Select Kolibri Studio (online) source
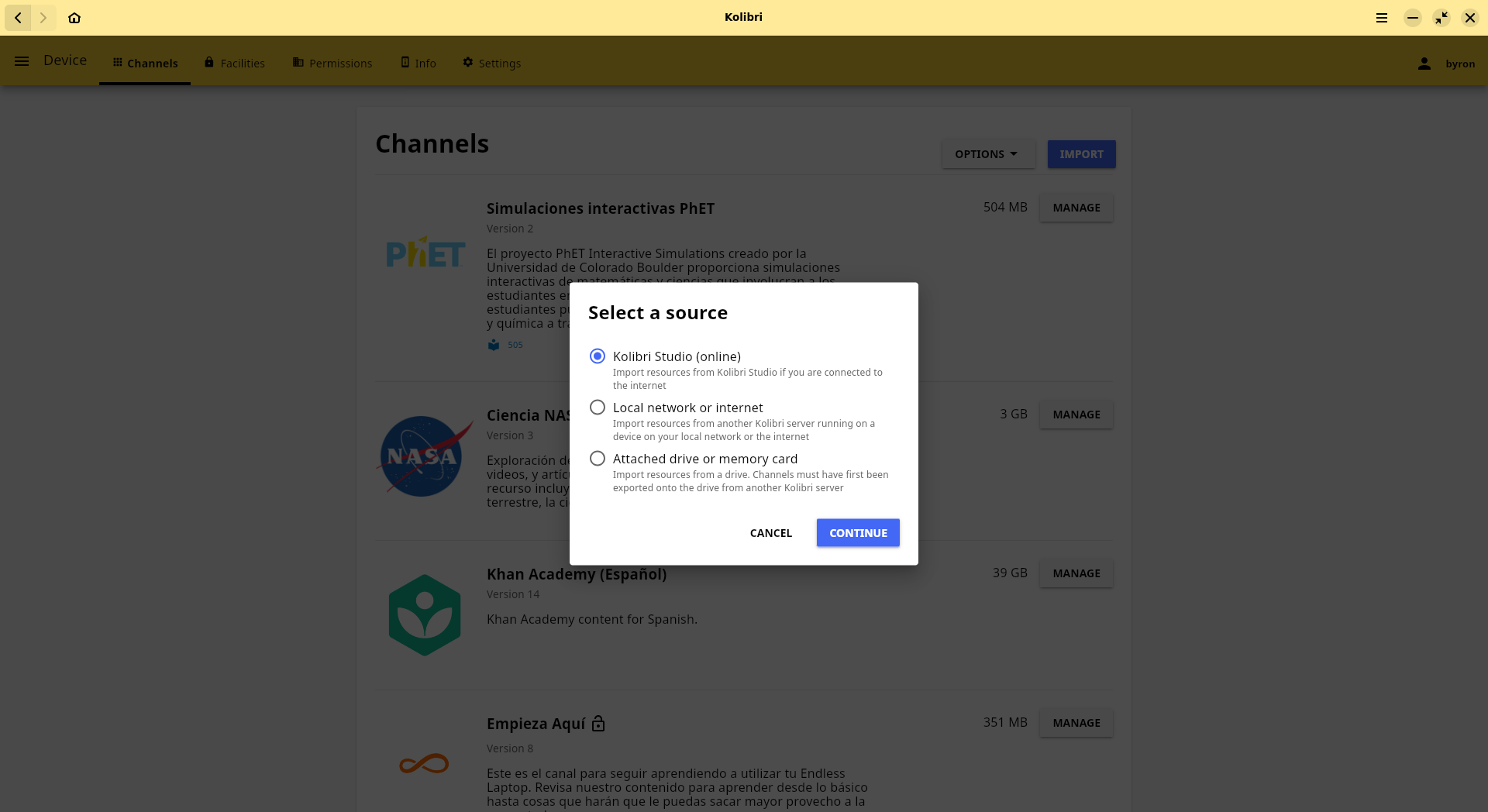The width and height of the screenshot is (1488, 812). [x=598, y=356]
